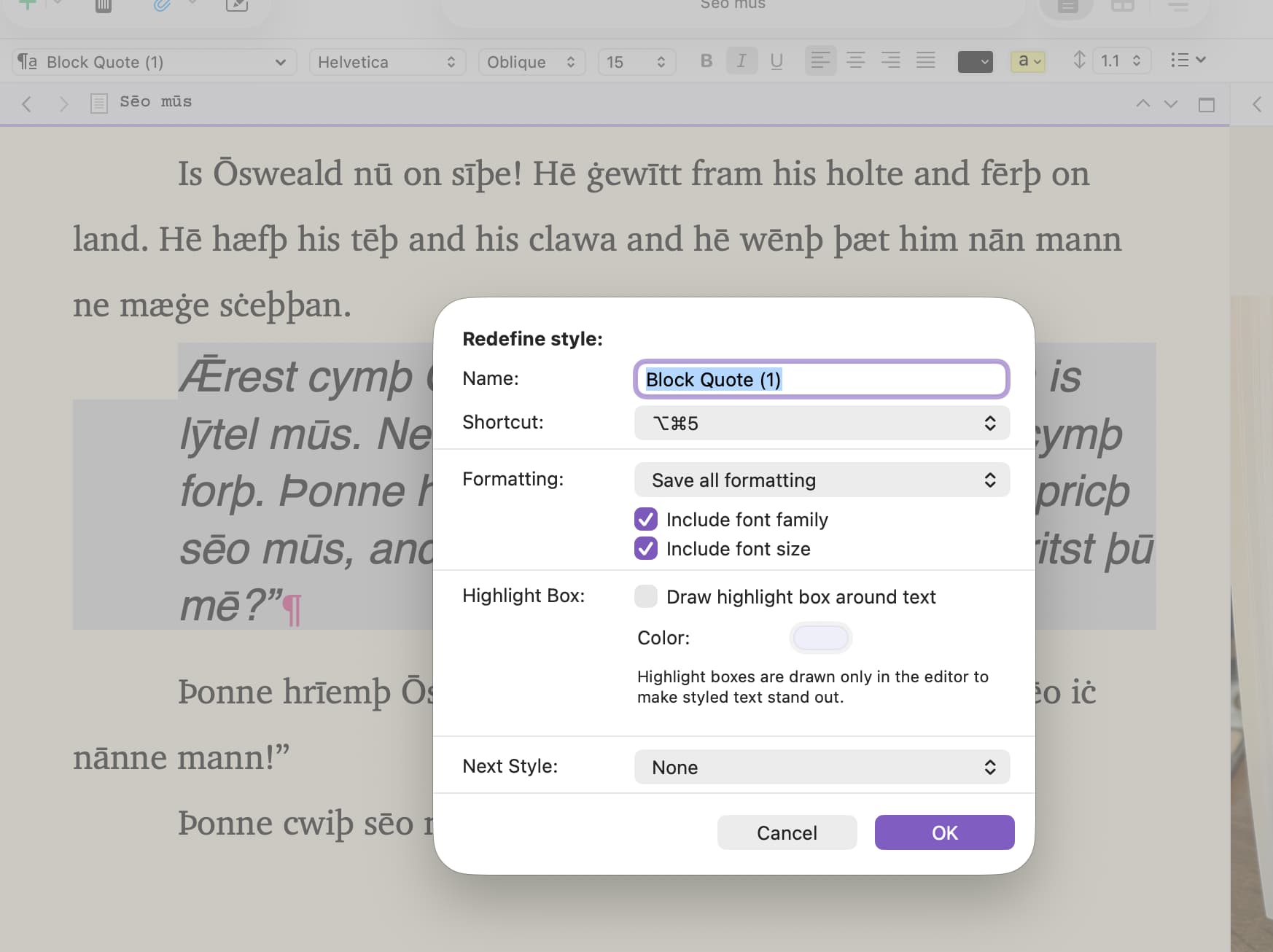Open the Save all formatting dropdown
The image size is (1273, 952).
(x=822, y=480)
